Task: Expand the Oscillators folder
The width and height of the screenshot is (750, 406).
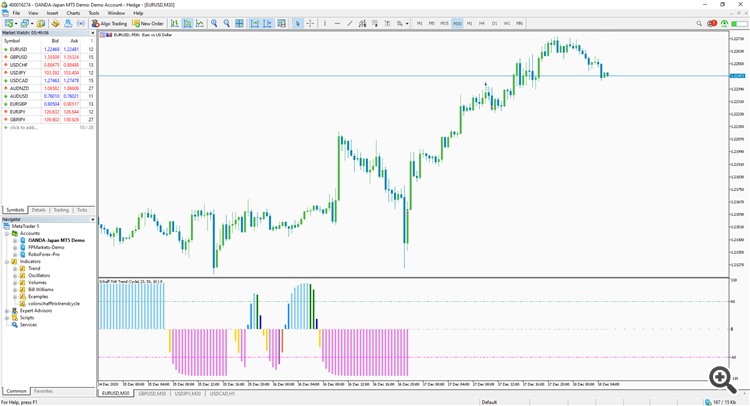Action: coord(15,275)
